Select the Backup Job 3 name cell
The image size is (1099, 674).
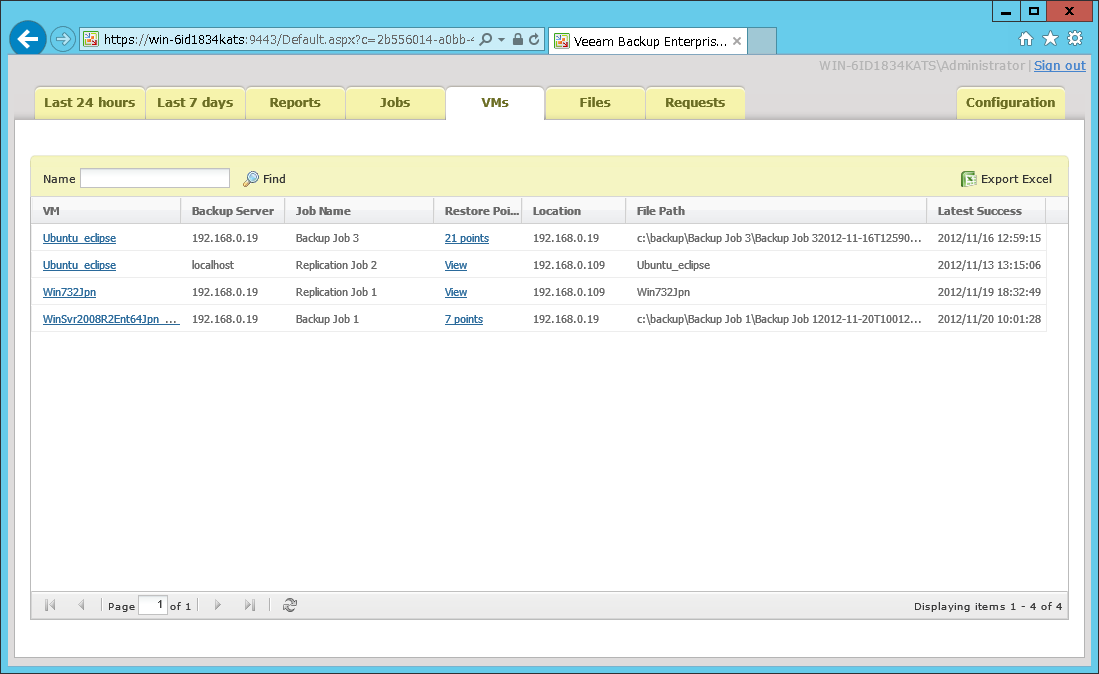(x=360, y=238)
